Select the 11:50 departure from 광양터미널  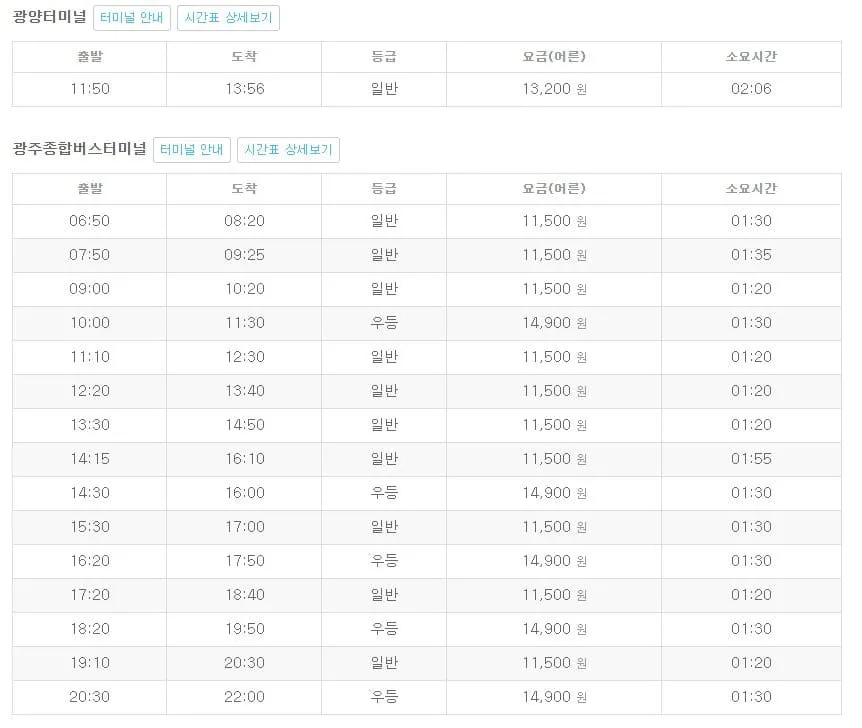point(89,89)
